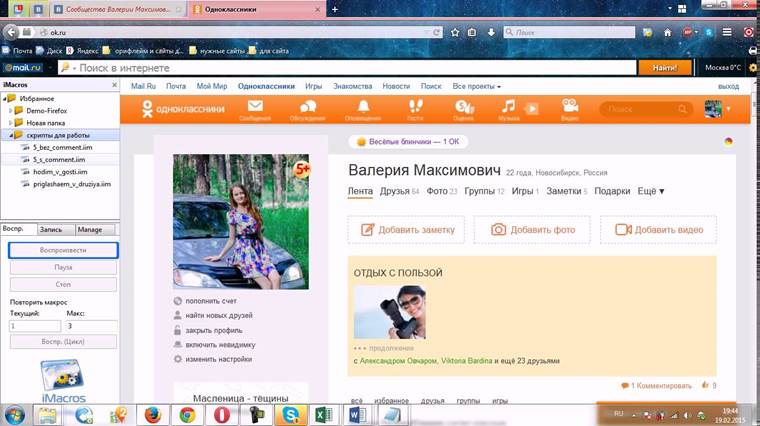The height and width of the screenshot is (426, 760).
Task: Collapse the Избранное folder
Action: [x=5, y=98]
